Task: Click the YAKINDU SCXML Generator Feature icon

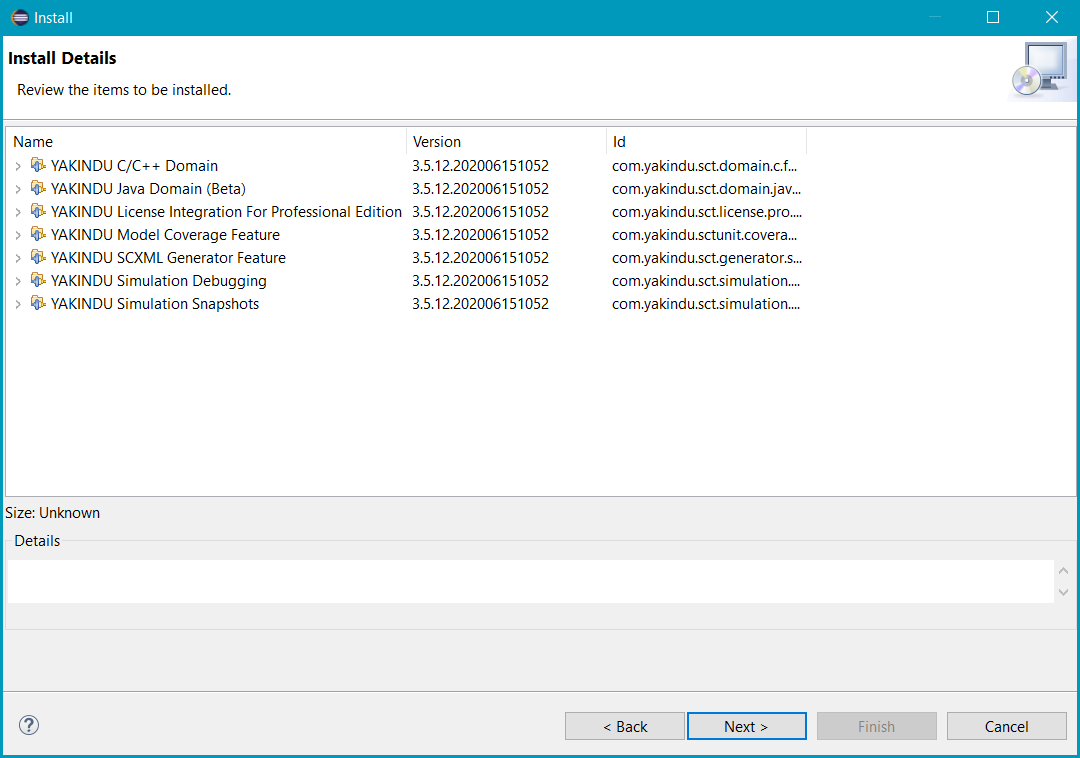Action: click(x=39, y=257)
